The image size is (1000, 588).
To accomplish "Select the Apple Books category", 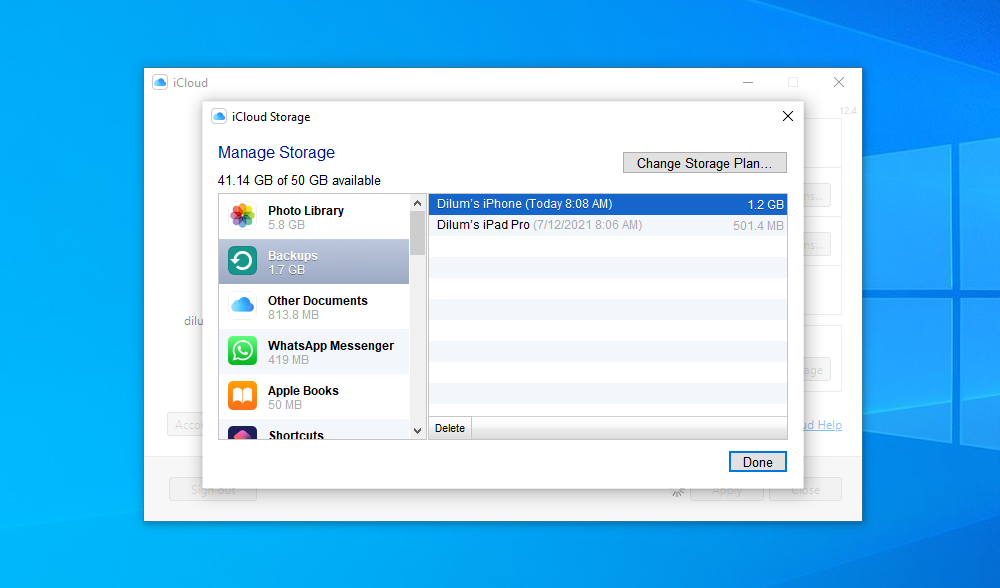I will [x=314, y=397].
